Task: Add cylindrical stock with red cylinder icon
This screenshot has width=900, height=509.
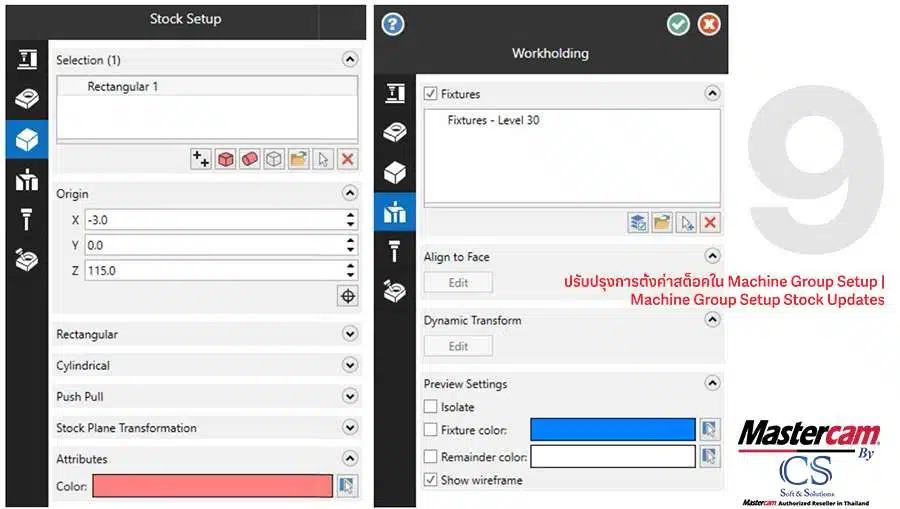Action: point(250,159)
